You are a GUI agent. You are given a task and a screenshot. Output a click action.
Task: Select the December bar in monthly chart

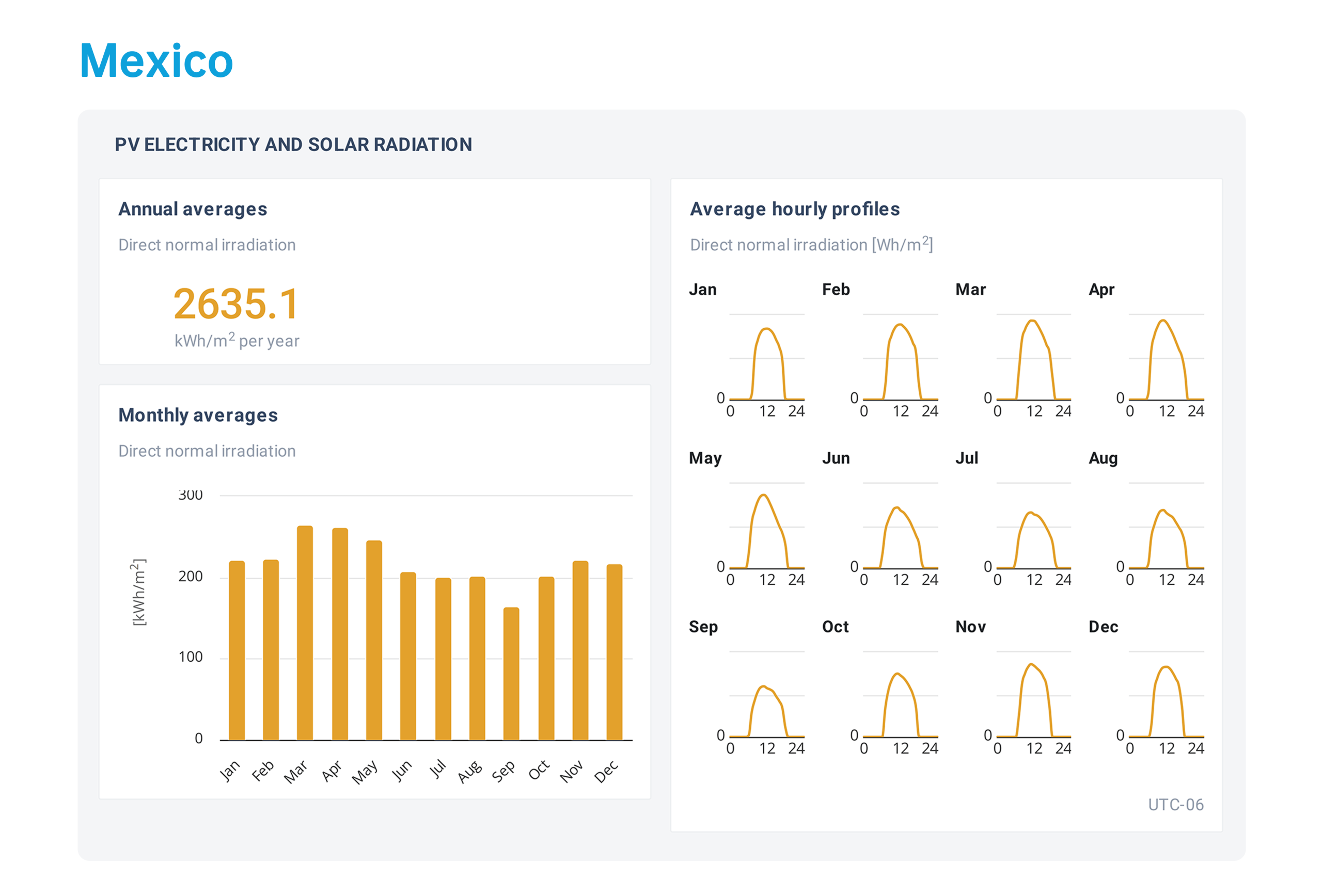[x=615, y=652]
